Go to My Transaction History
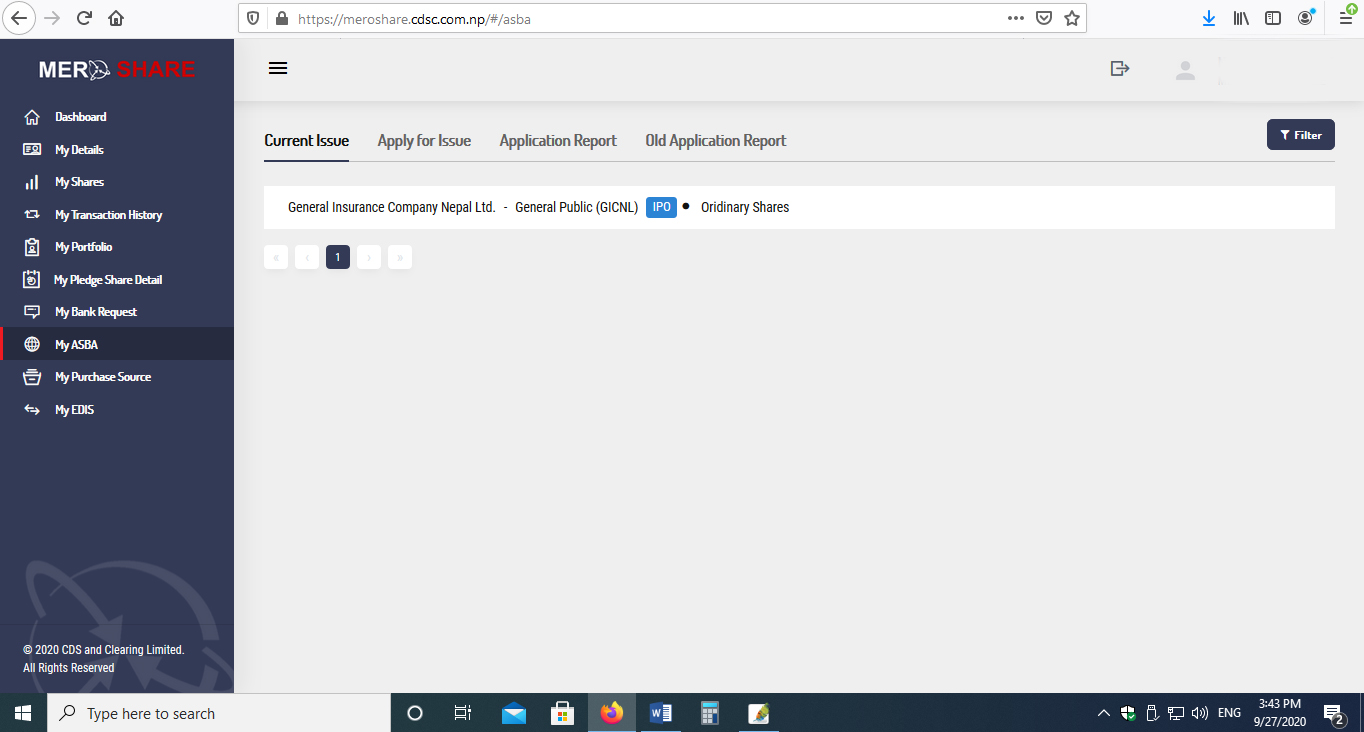The height and width of the screenshot is (732, 1364). [x=108, y=215]
